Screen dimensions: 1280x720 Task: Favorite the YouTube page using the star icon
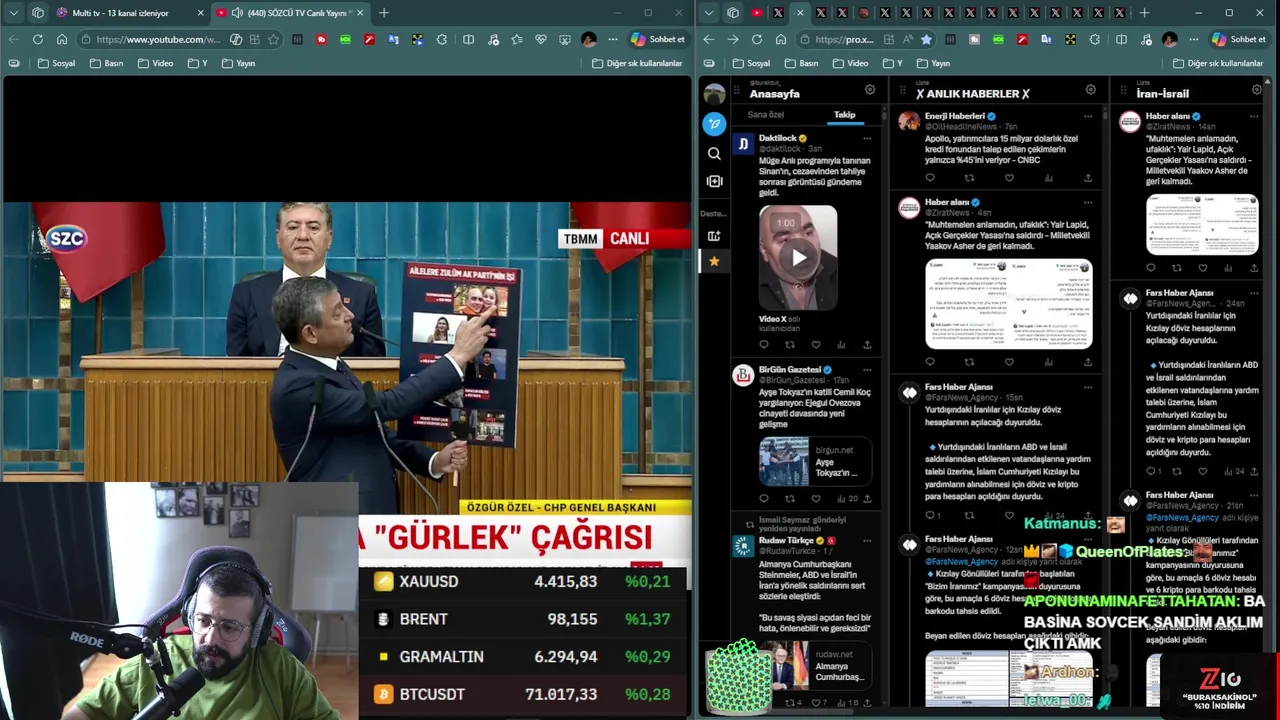(273, 39)
